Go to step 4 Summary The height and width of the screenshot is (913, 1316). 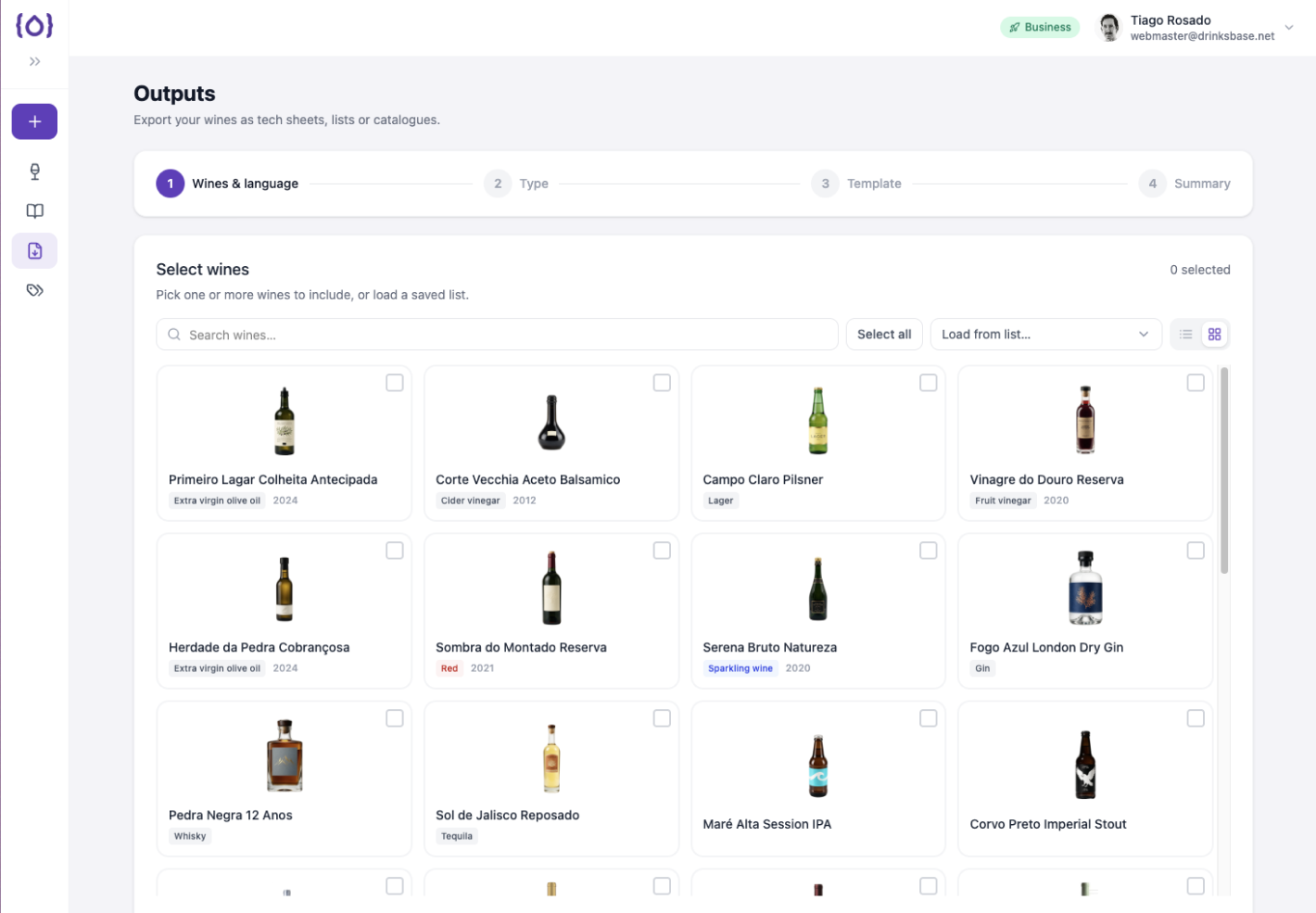[x=1184, y=184]
